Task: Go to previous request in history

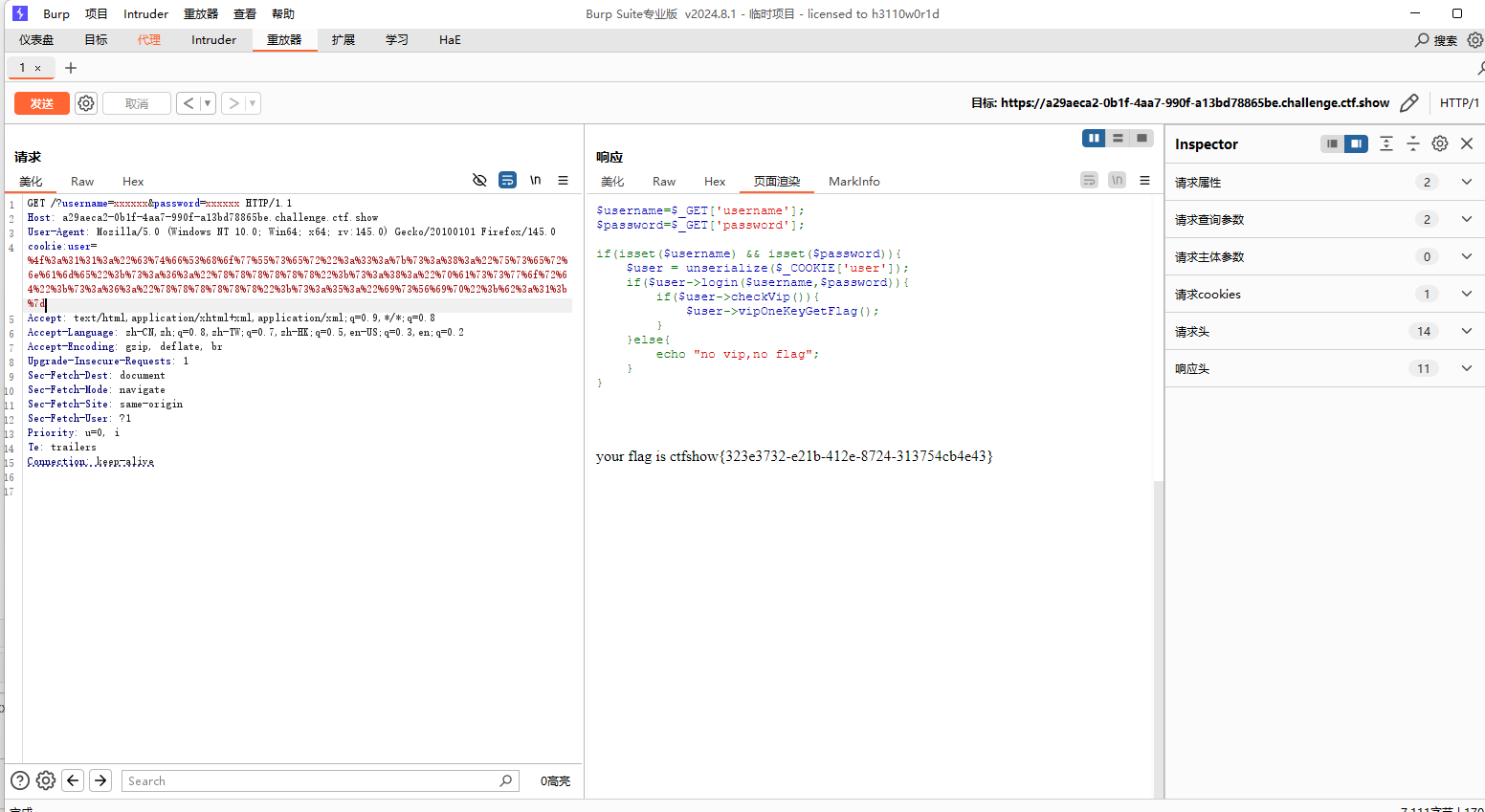Action: pos(188,103)
